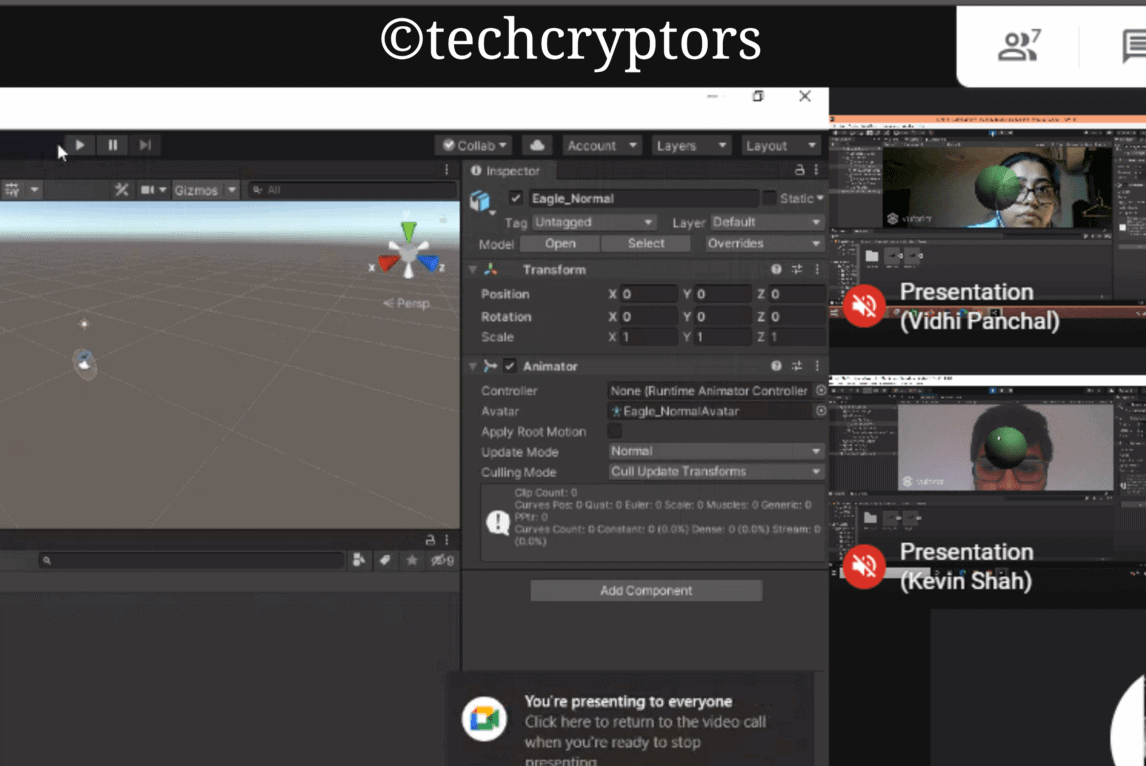
Task: Pause the Unity editor playback
Action: click(113, 145)
